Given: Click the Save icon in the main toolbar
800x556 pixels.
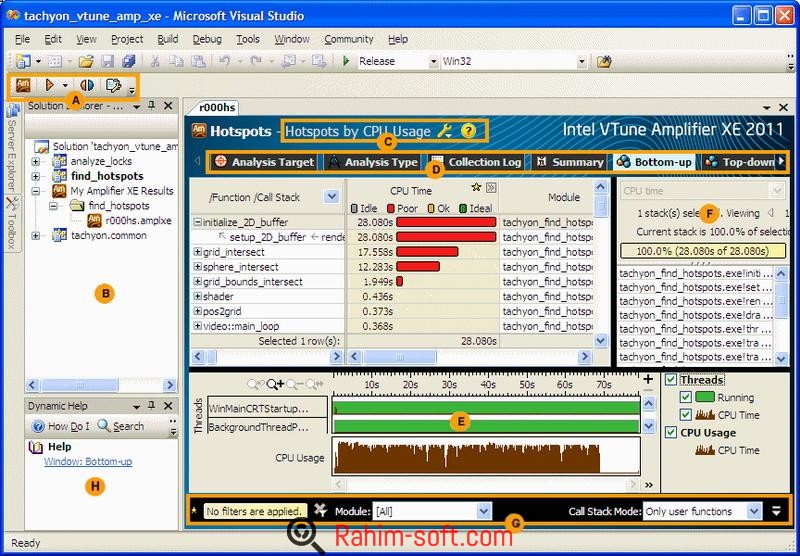Looking at the screenshot, I should [x=109, y=61].
